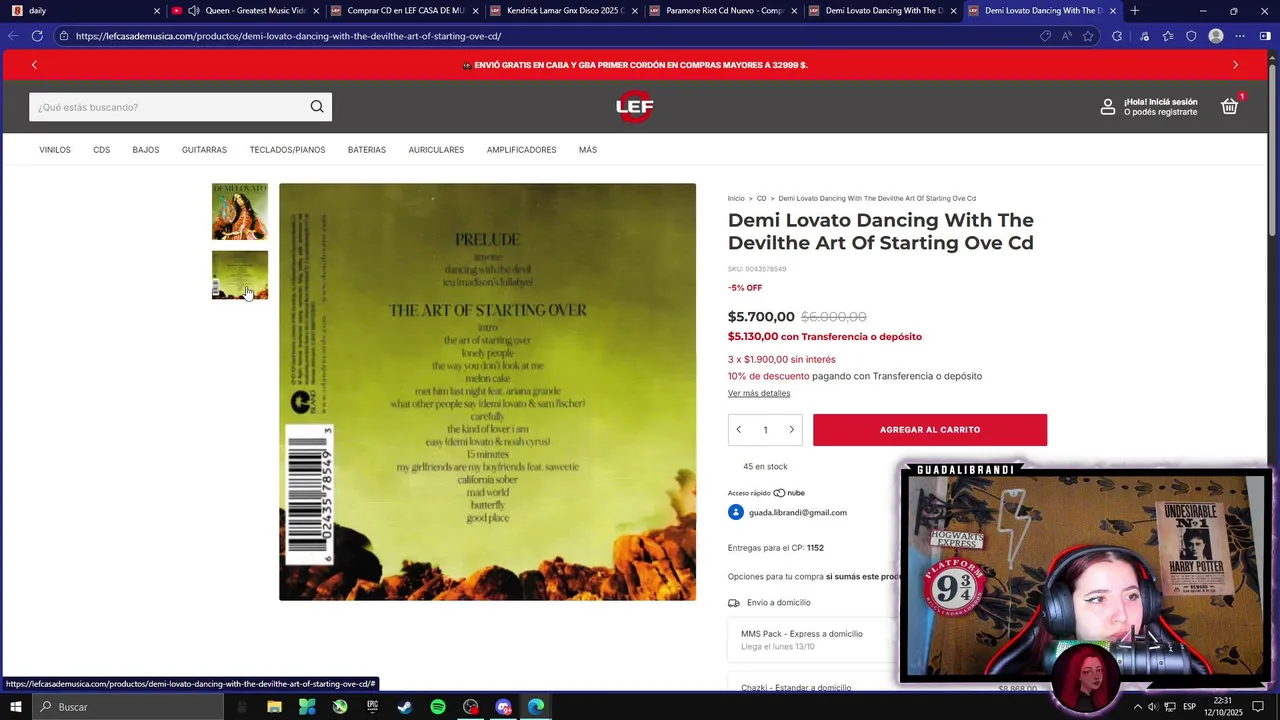1280x720 pixels.
Task: Click Inicio breadcrumb link
Action: (736, 198)
